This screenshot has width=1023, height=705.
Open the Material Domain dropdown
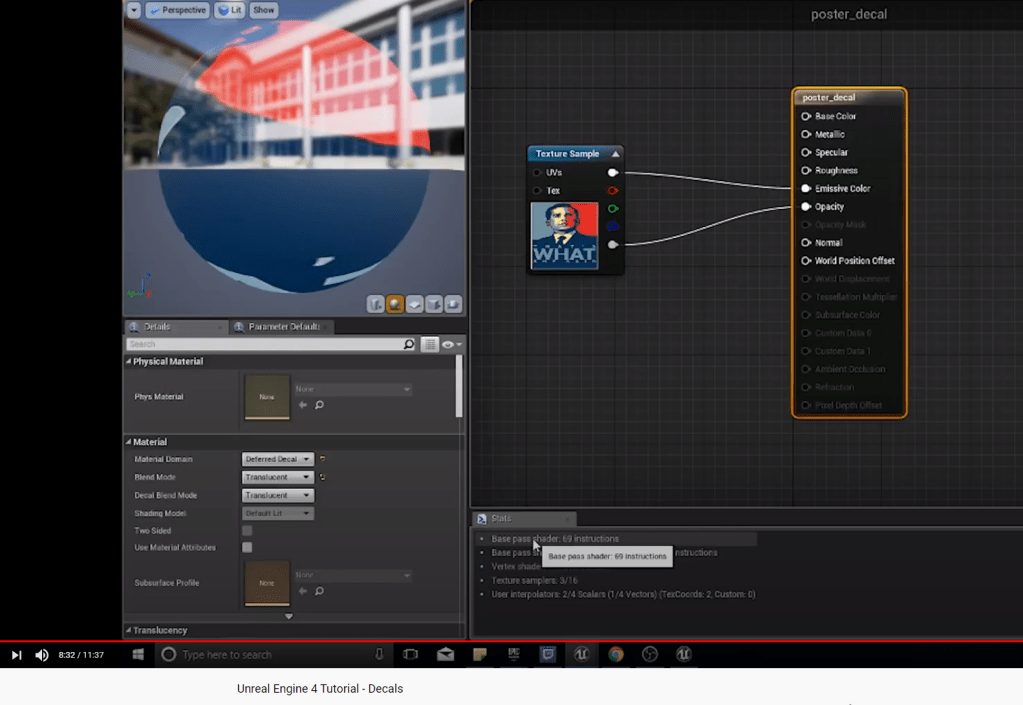pos(278,459)
